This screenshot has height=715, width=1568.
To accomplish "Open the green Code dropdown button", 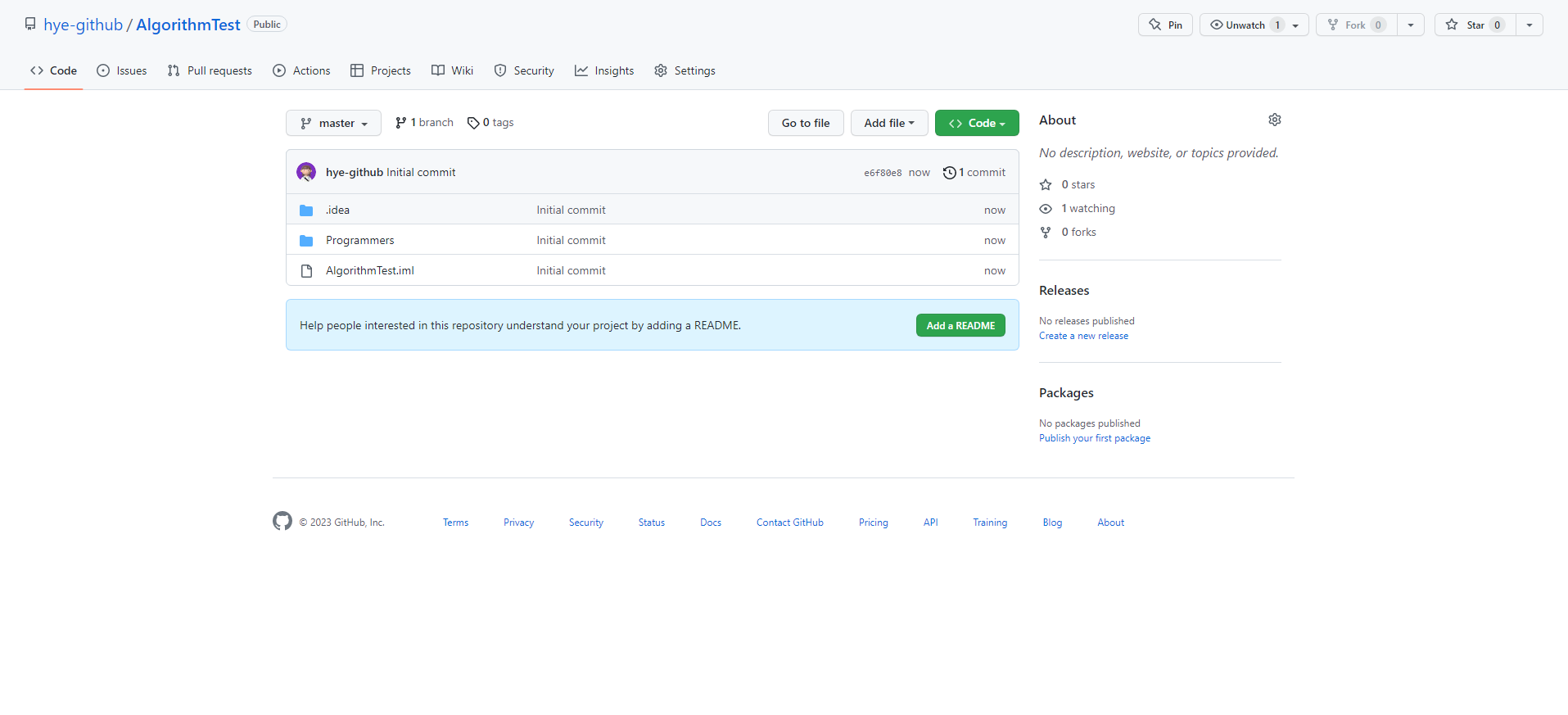I will tap(977, 123).
